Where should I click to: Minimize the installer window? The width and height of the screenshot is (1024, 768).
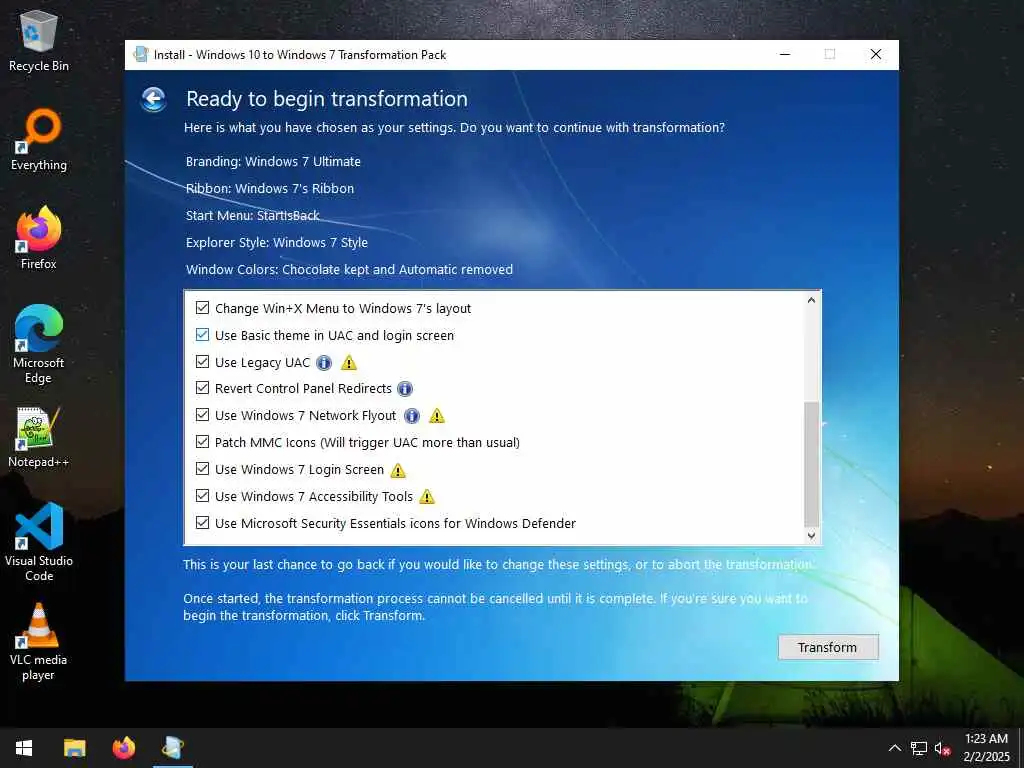click(785, 55)
